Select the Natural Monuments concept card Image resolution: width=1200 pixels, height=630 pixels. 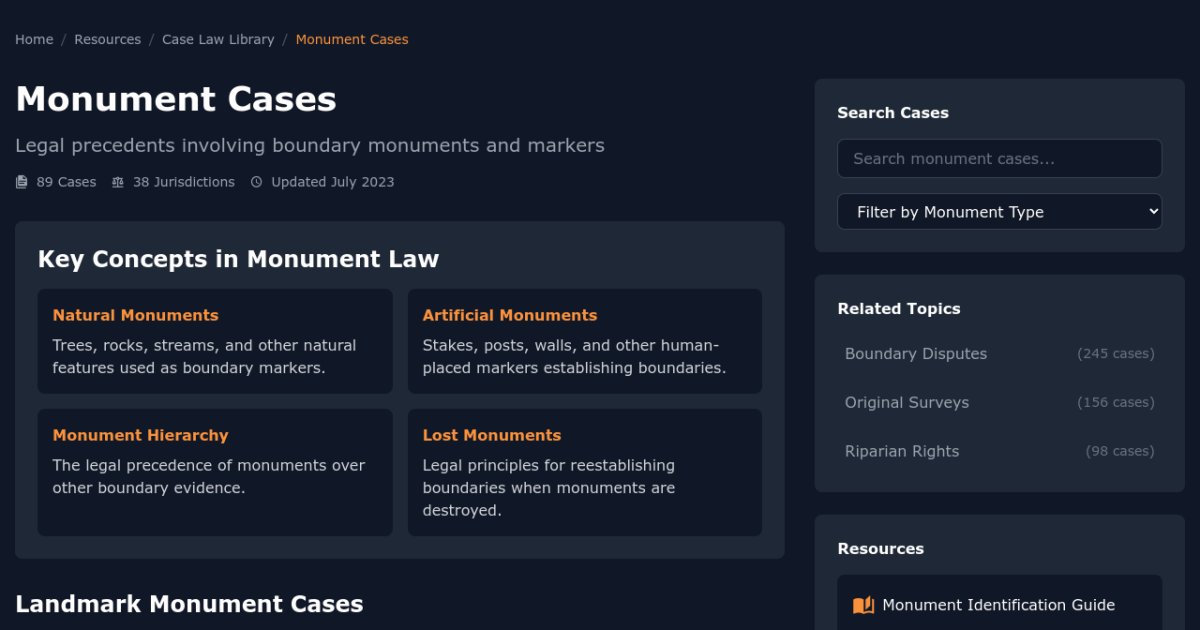[x=215, y=342]
